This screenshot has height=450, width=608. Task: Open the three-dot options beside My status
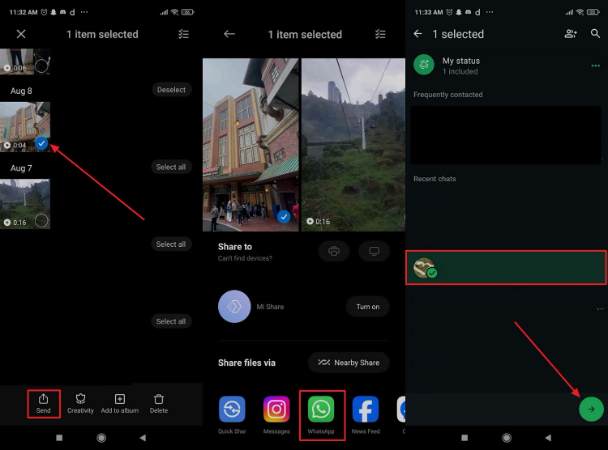(596, 66)
